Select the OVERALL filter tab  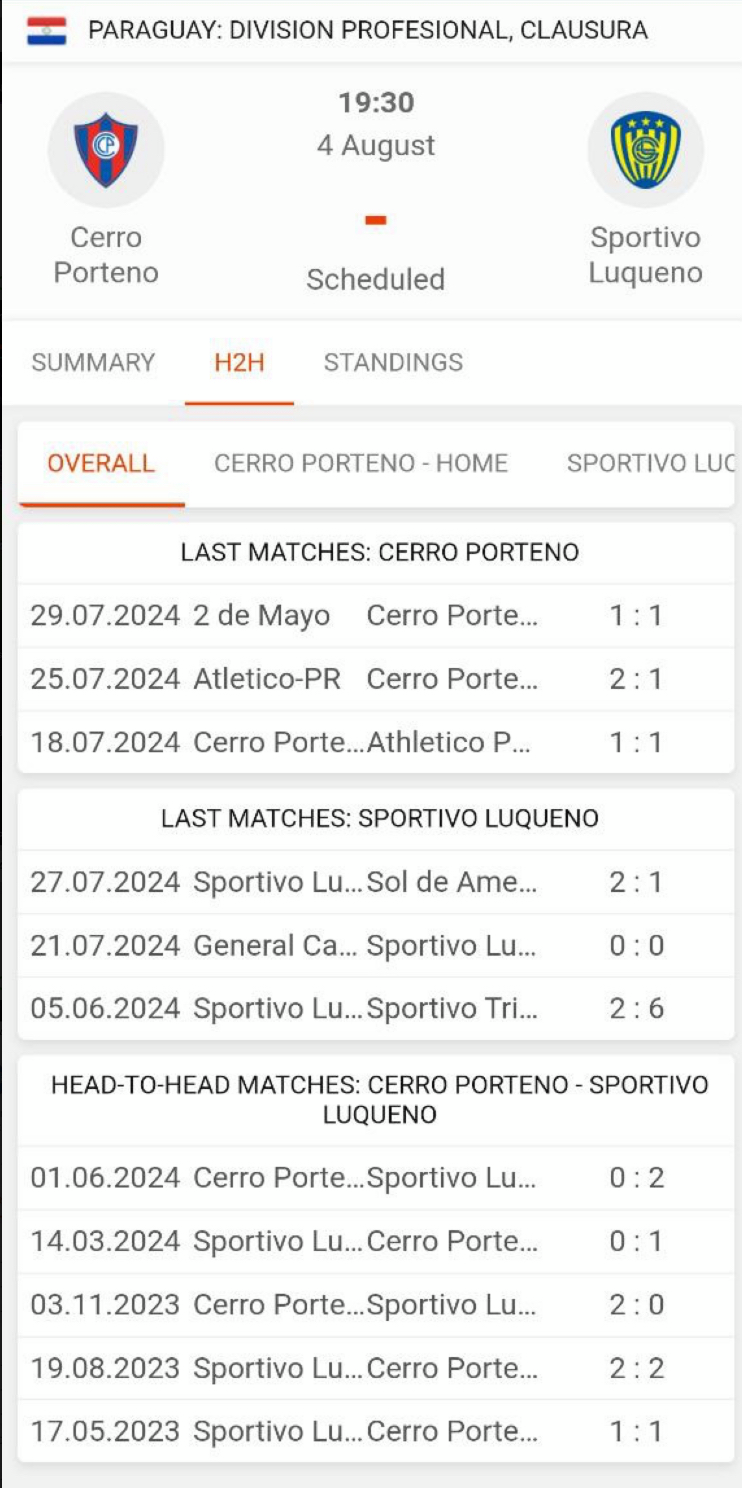point(101,464)
